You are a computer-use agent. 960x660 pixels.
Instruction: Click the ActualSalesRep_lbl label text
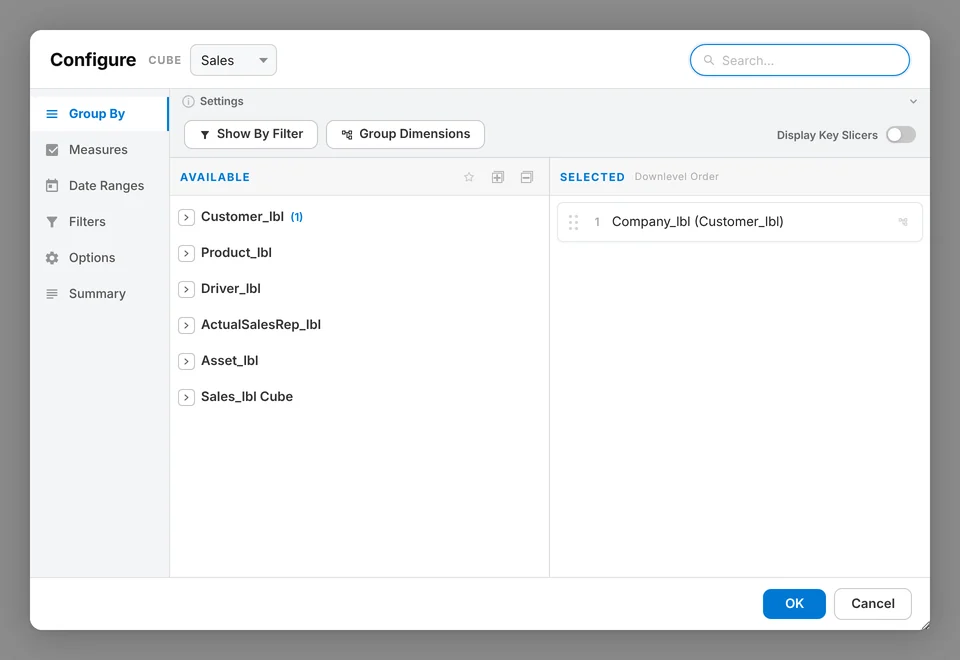pyautogui.click(x=261, y=324)
